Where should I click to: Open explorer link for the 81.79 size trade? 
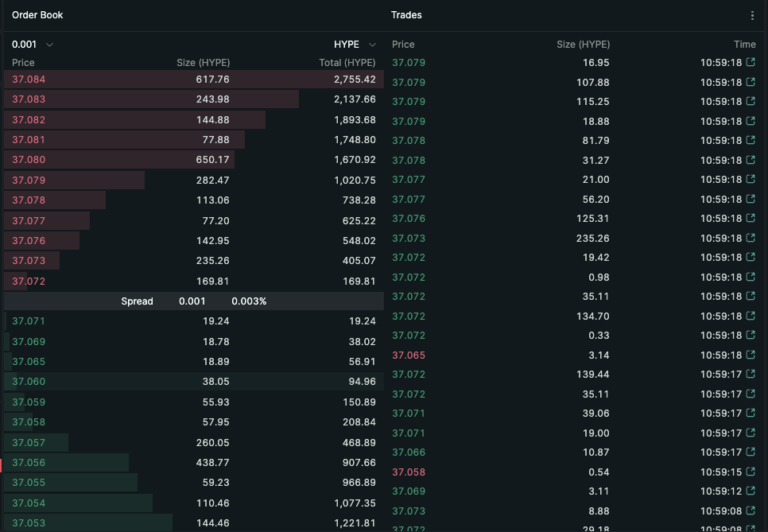pos(751,141)
